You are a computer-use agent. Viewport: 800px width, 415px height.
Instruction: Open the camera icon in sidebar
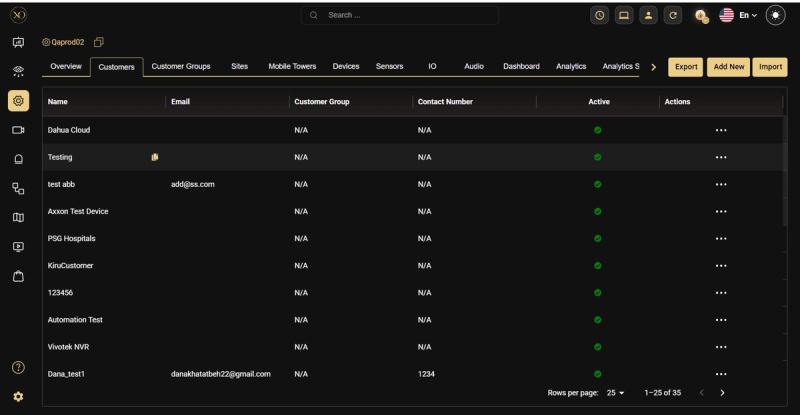(x=18, y=130)
